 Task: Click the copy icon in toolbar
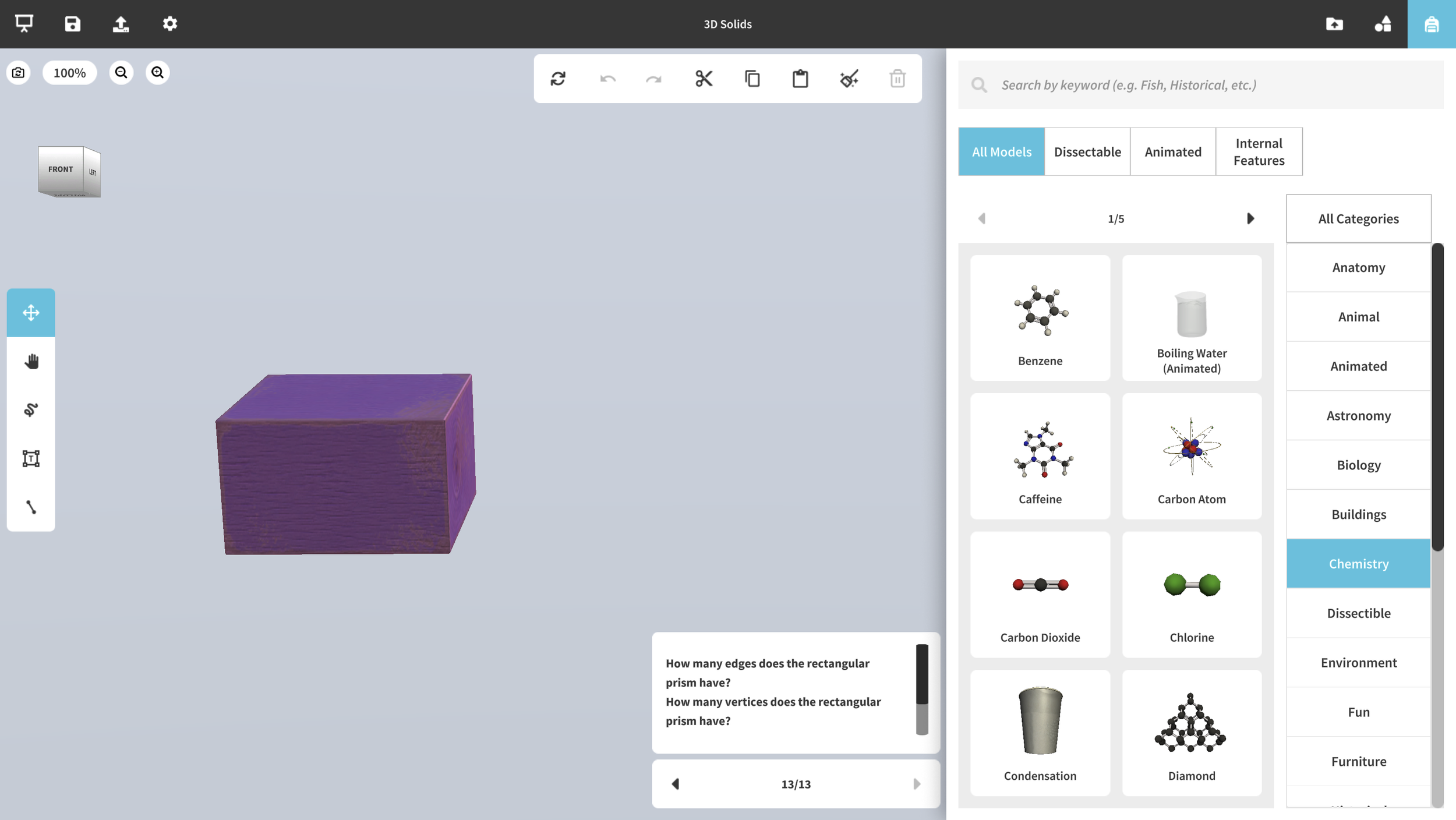pyautogui.click(x=752, y=79)
